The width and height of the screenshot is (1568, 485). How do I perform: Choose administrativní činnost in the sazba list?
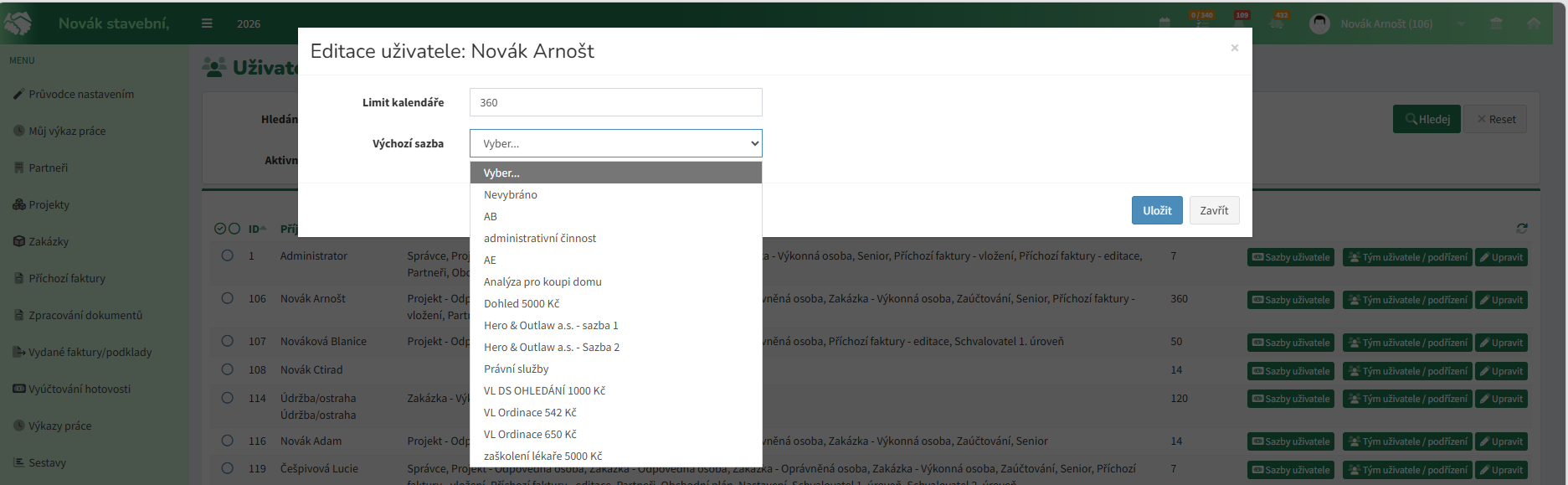coord(616,238)
